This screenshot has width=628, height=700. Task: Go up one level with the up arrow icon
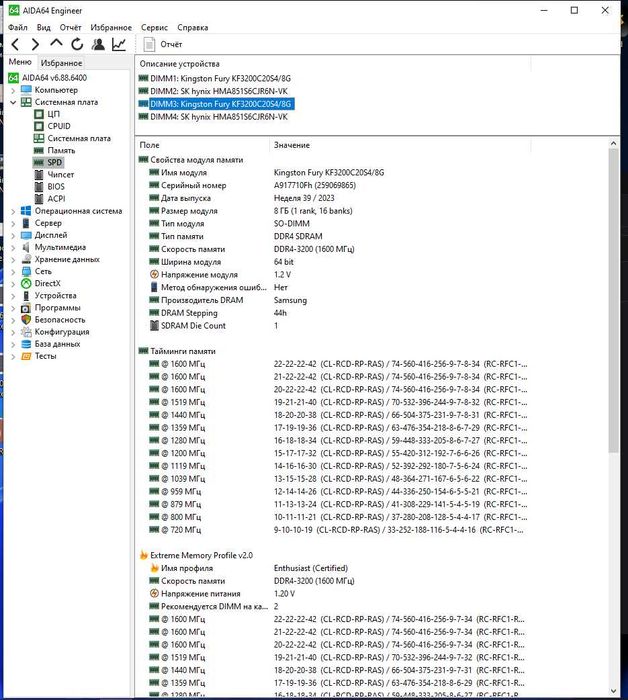click(x=56, y=43)
